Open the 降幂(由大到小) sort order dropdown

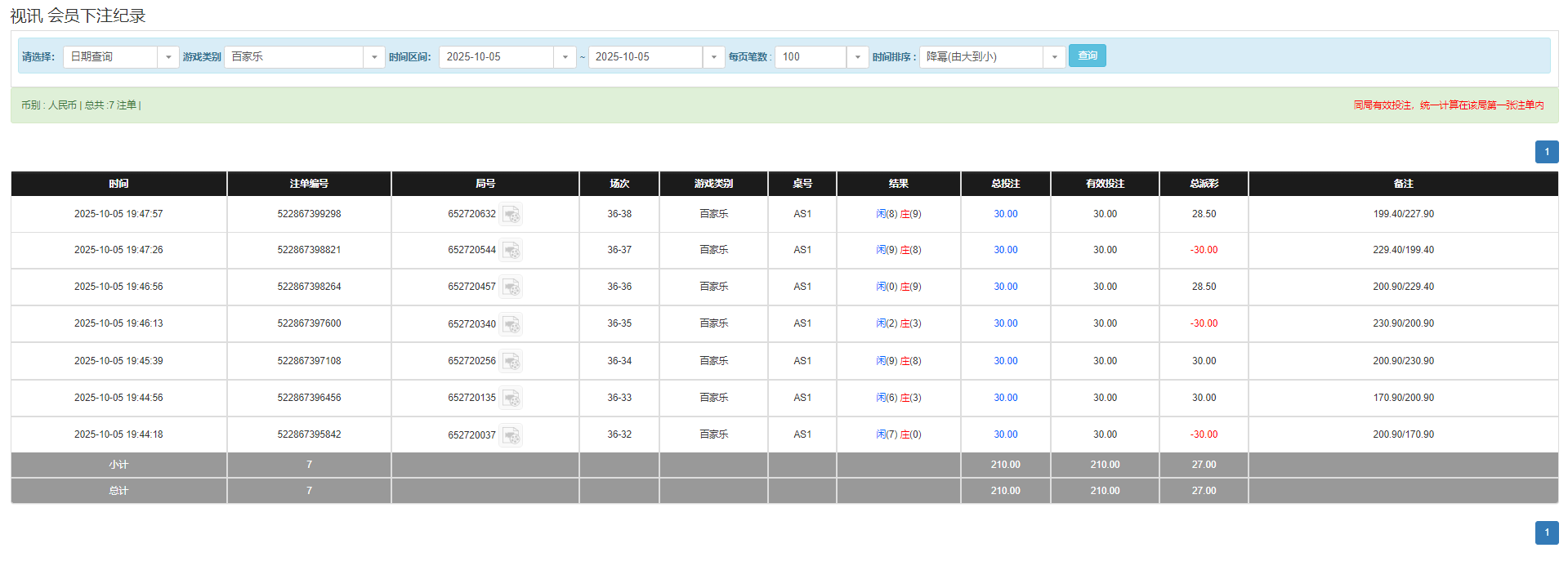coord(1054,57)
